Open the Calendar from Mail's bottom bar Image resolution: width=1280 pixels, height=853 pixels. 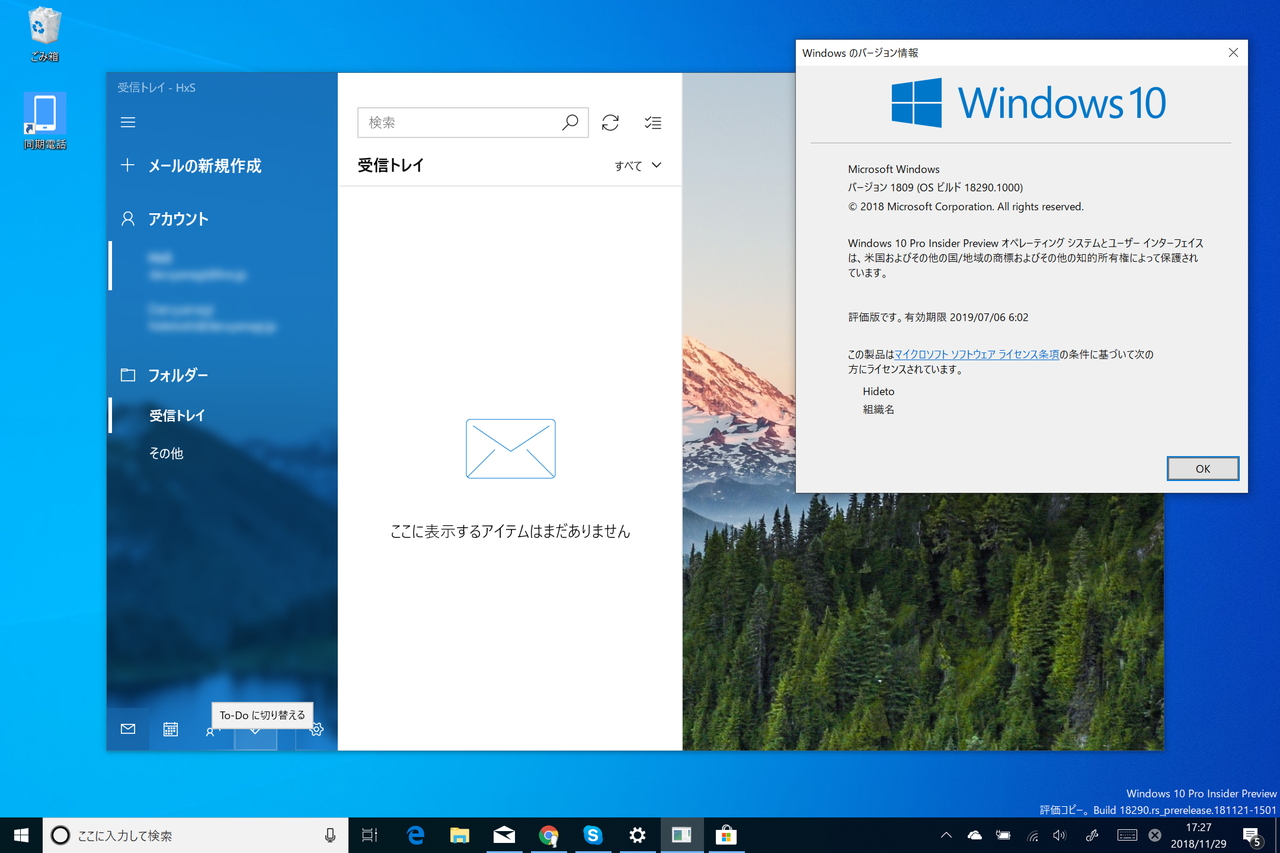(x=170, y=729)
